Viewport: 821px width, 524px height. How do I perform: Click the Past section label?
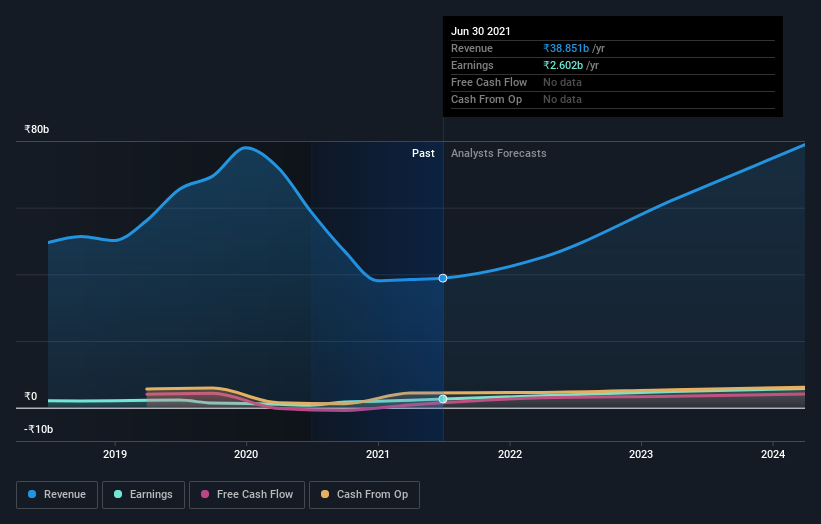coord(423,153)
